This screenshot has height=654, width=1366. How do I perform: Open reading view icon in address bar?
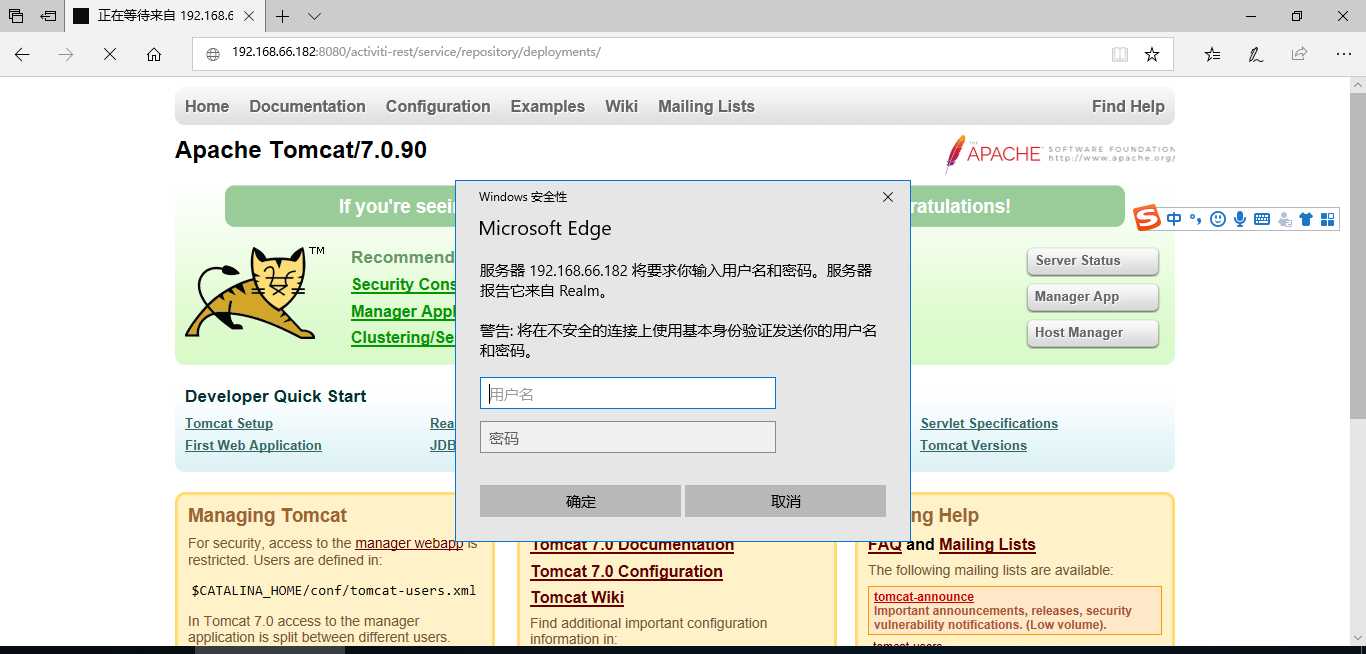[x=1120, y=54]
